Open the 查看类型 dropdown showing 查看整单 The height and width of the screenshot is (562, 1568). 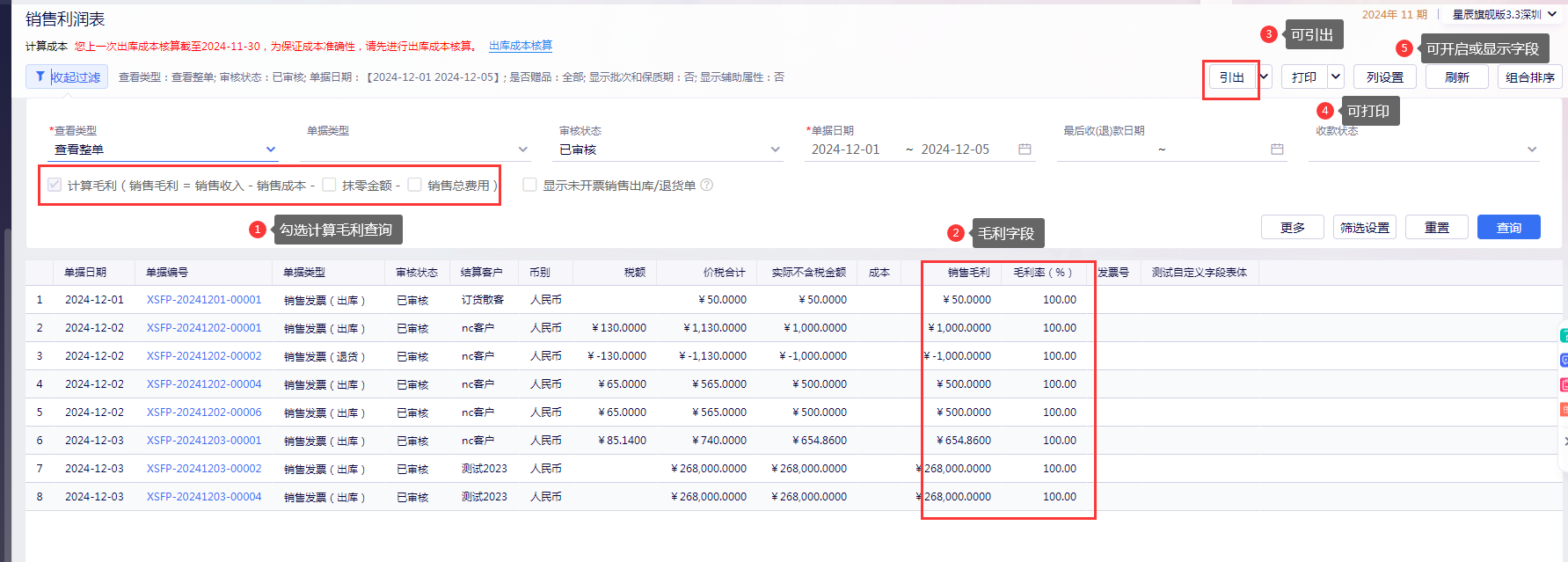pos(164,150)
